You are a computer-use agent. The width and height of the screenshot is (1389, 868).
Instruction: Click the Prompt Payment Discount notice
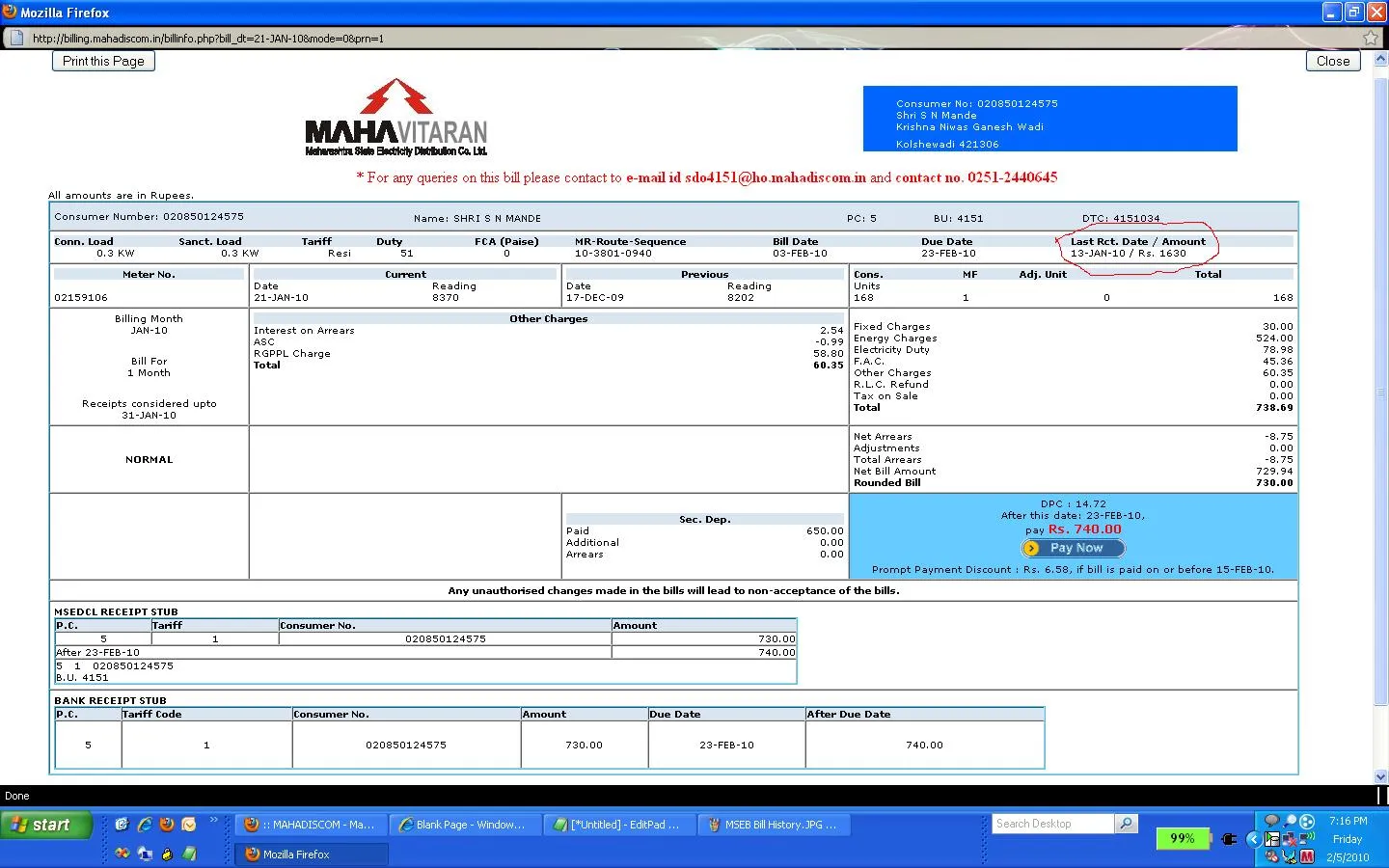1074,570
